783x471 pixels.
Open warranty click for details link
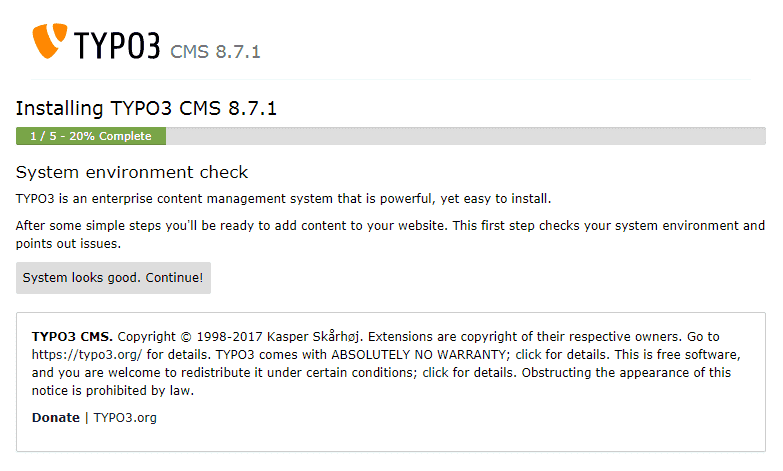click(x=561, y=355)
